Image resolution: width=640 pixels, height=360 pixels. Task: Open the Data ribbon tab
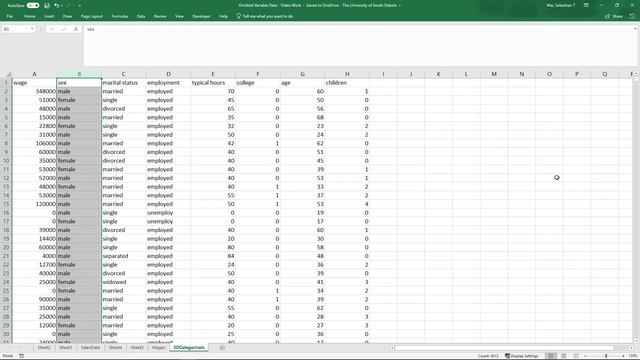(x=141, y=16)
